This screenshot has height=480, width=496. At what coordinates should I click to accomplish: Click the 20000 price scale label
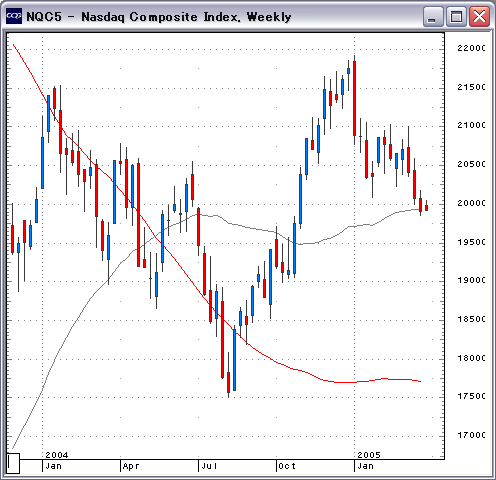tap(471, 203)
